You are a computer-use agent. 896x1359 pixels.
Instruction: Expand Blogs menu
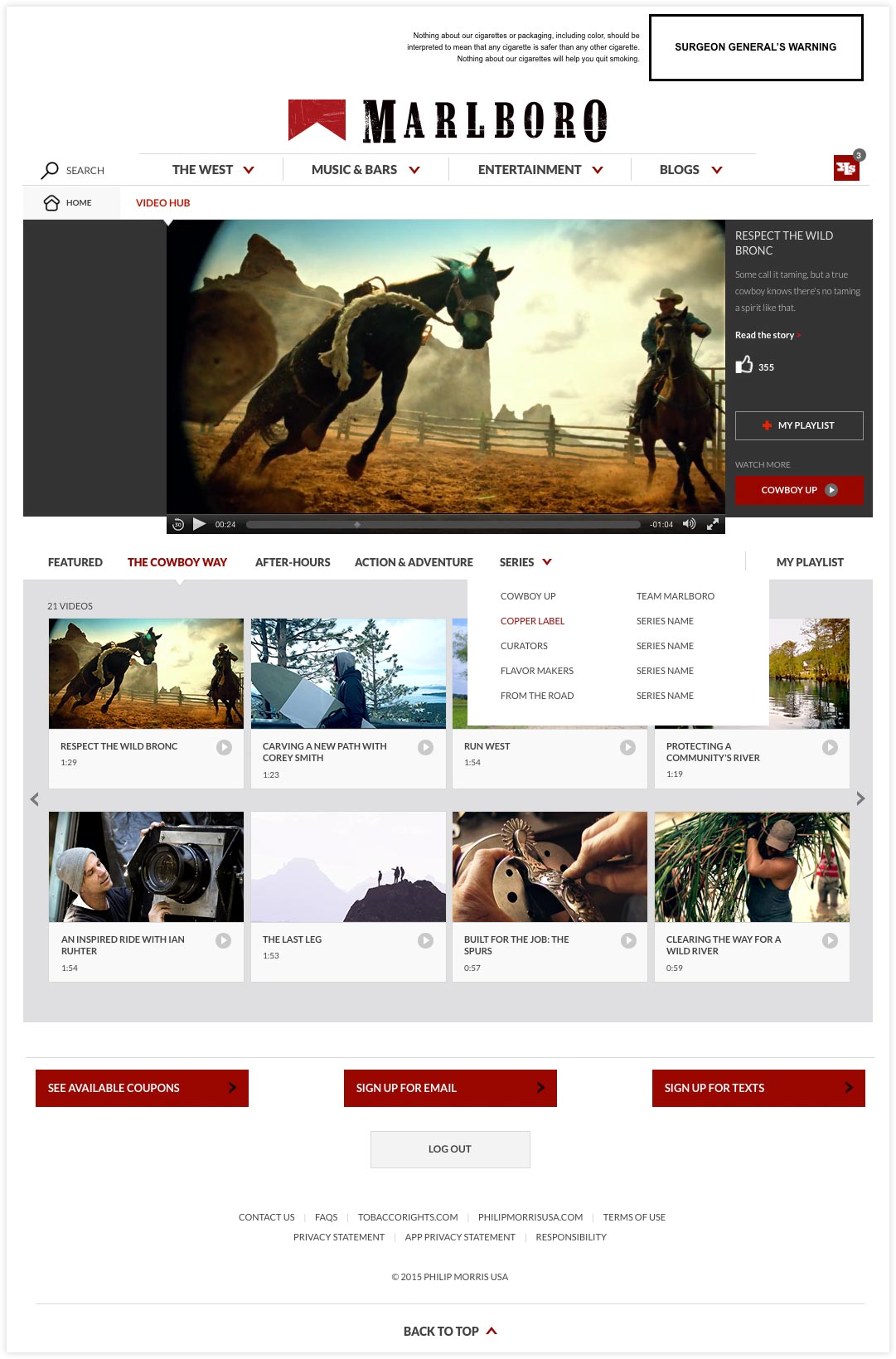pos(691,170)
